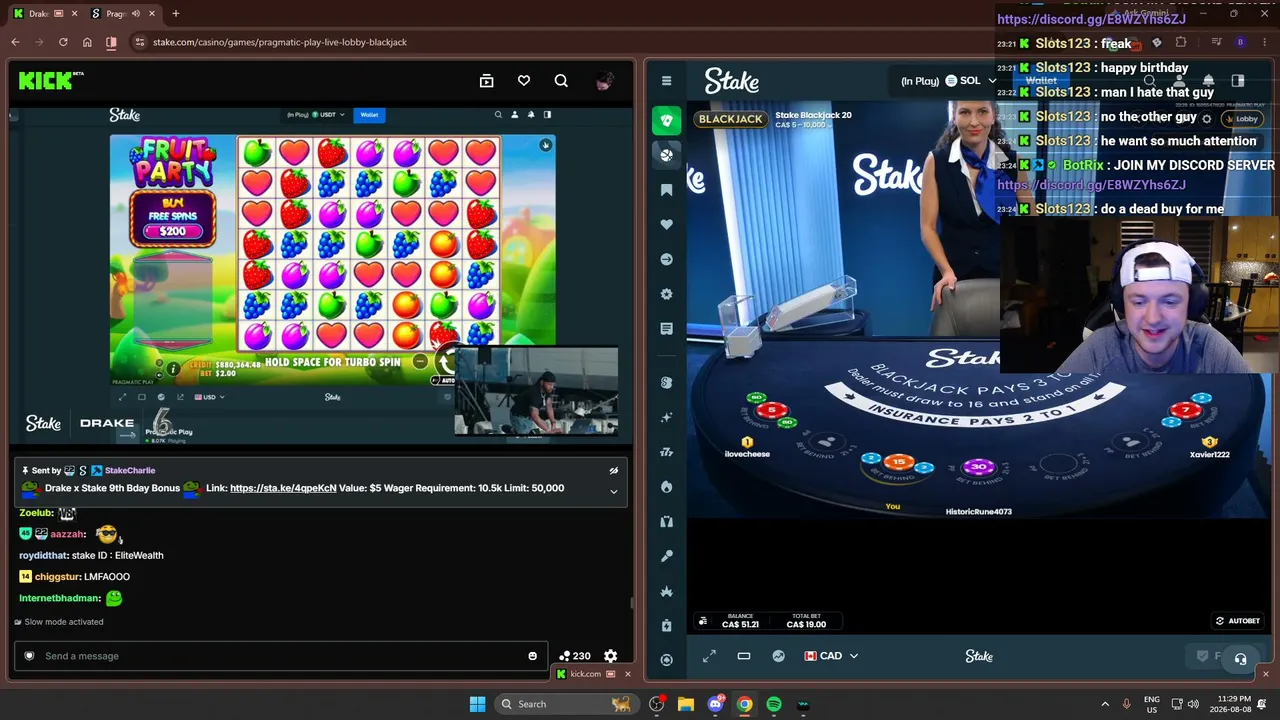This screenshot has width=1280, height=720.
Task: Select the green casino icon in the Stake sidebar
Action: tap(667, 120)
